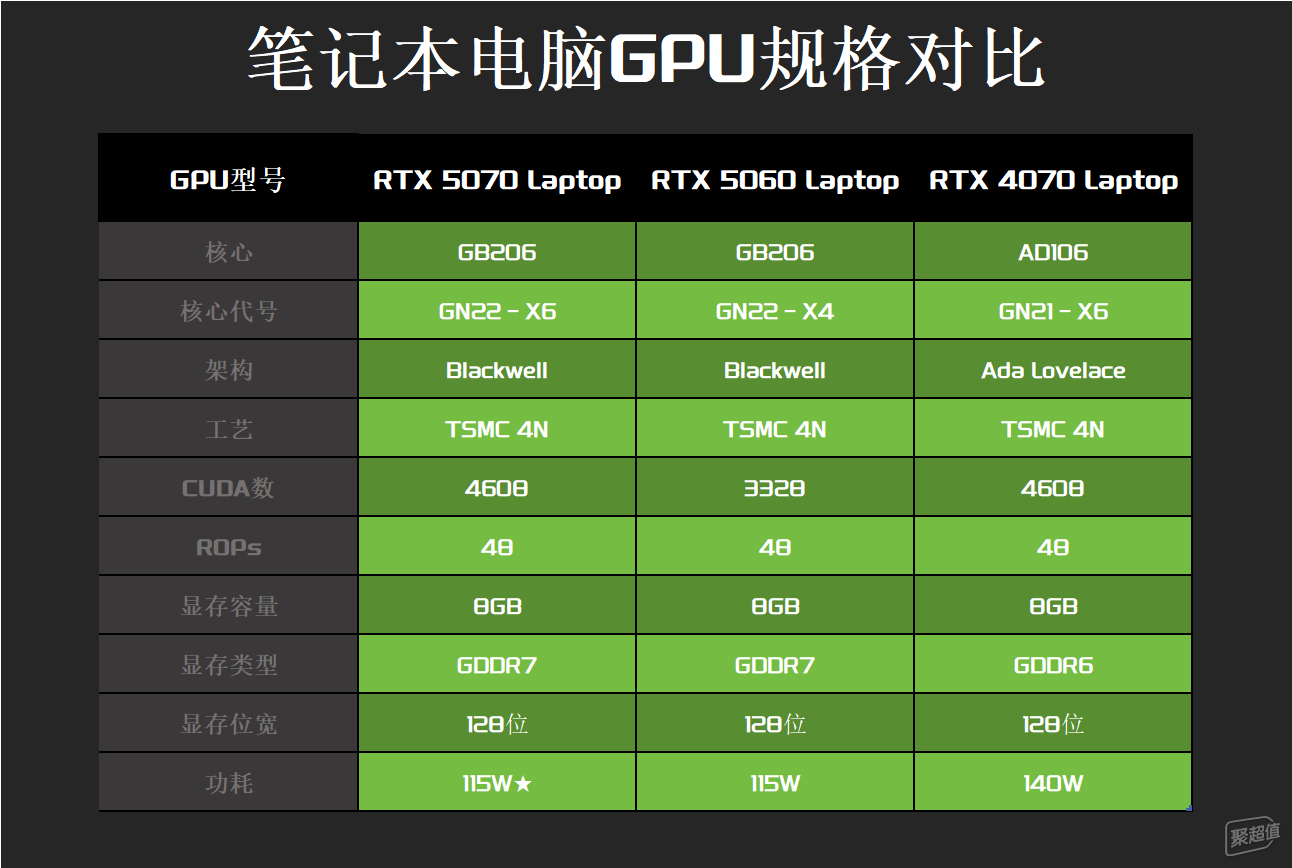
Task: Select the 3328 CUDA count cell
Action: tap(775, 488)
